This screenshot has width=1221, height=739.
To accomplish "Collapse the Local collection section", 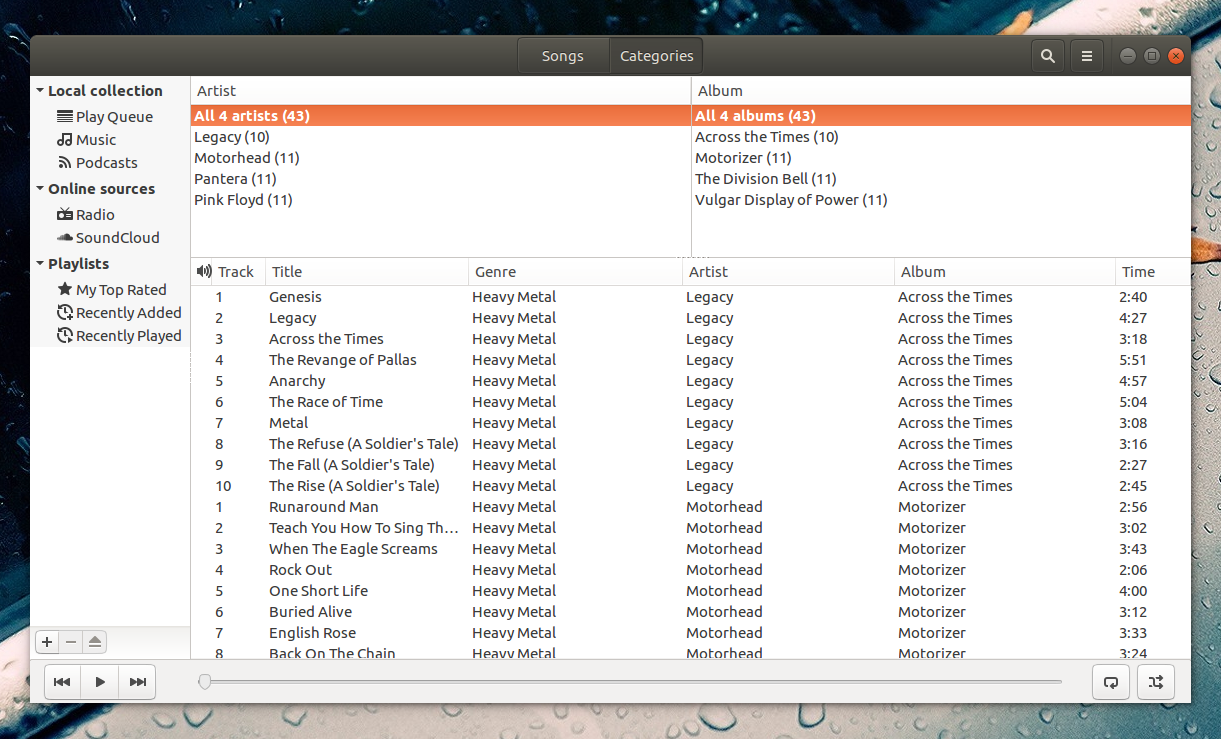I will [40, 91].
